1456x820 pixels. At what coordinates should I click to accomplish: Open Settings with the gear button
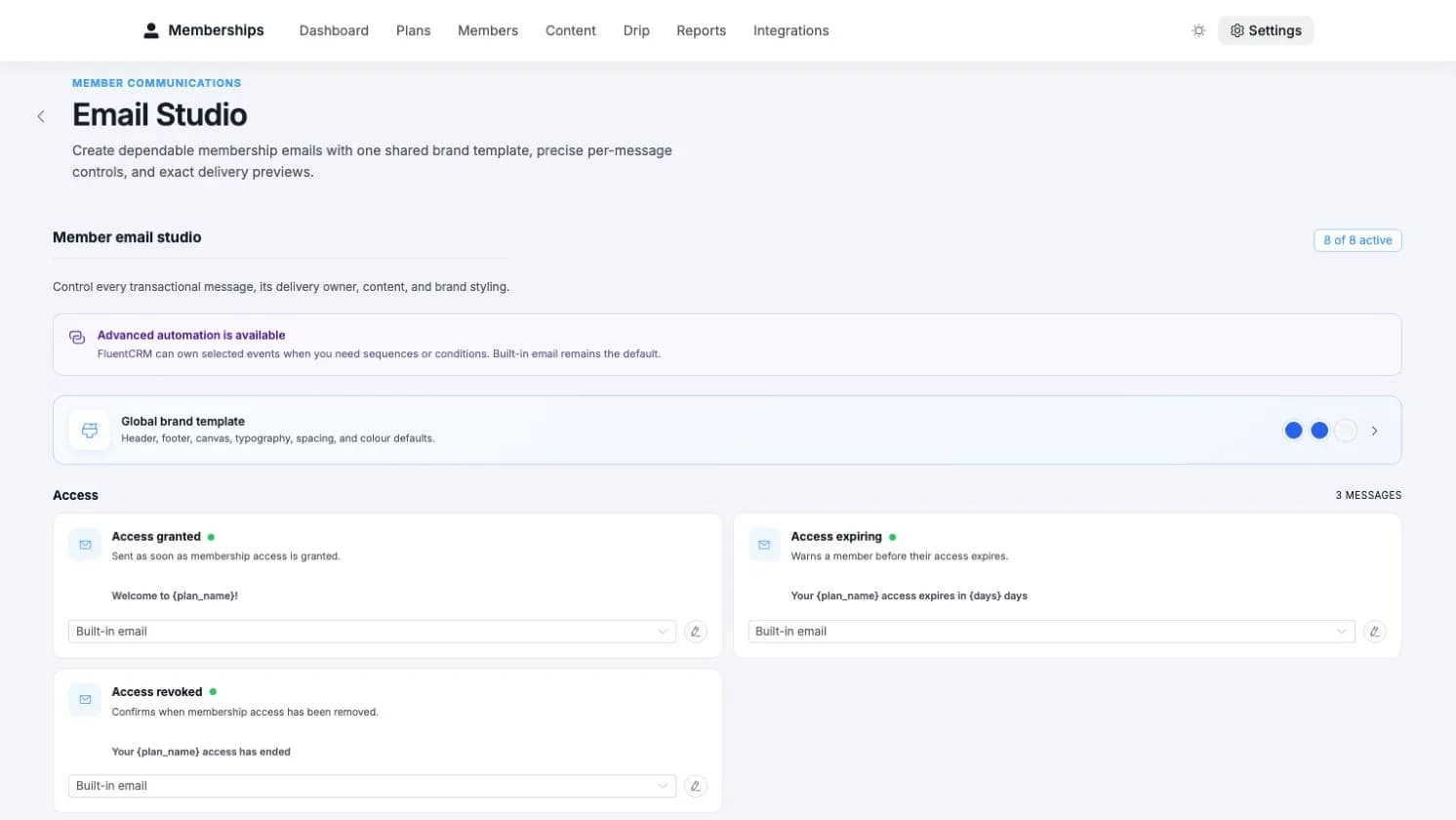pyautogui.click(x=1266, y=30)
